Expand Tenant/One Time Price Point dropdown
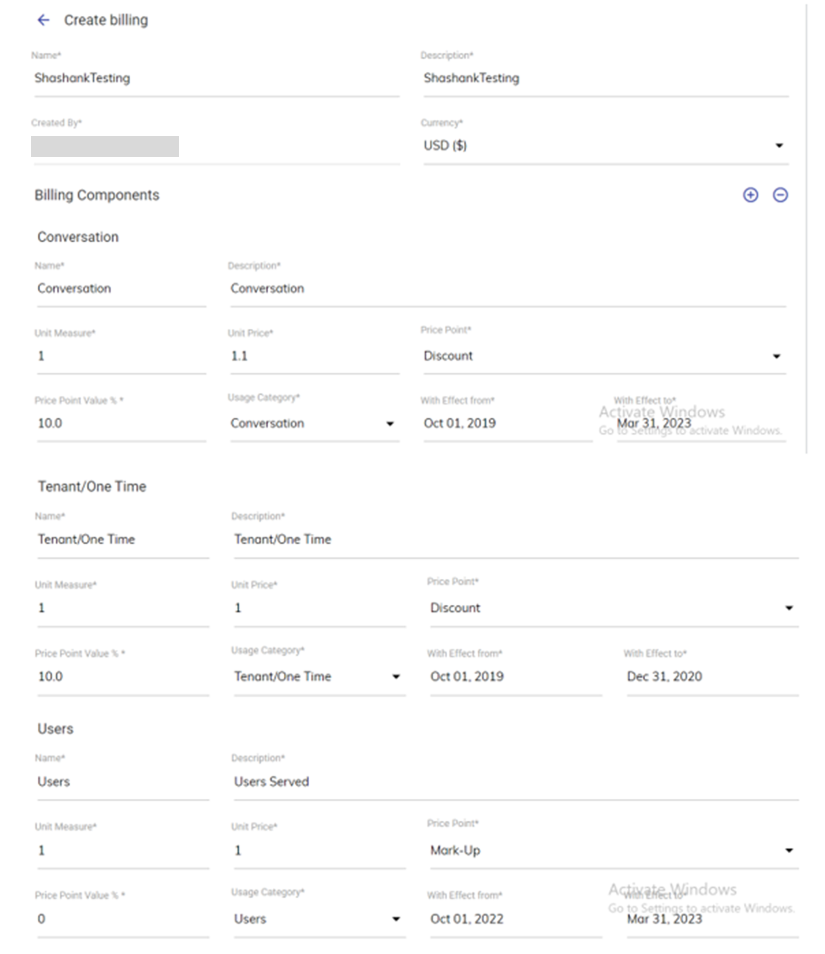The image size is (825, 954). (x=611, y=608)
